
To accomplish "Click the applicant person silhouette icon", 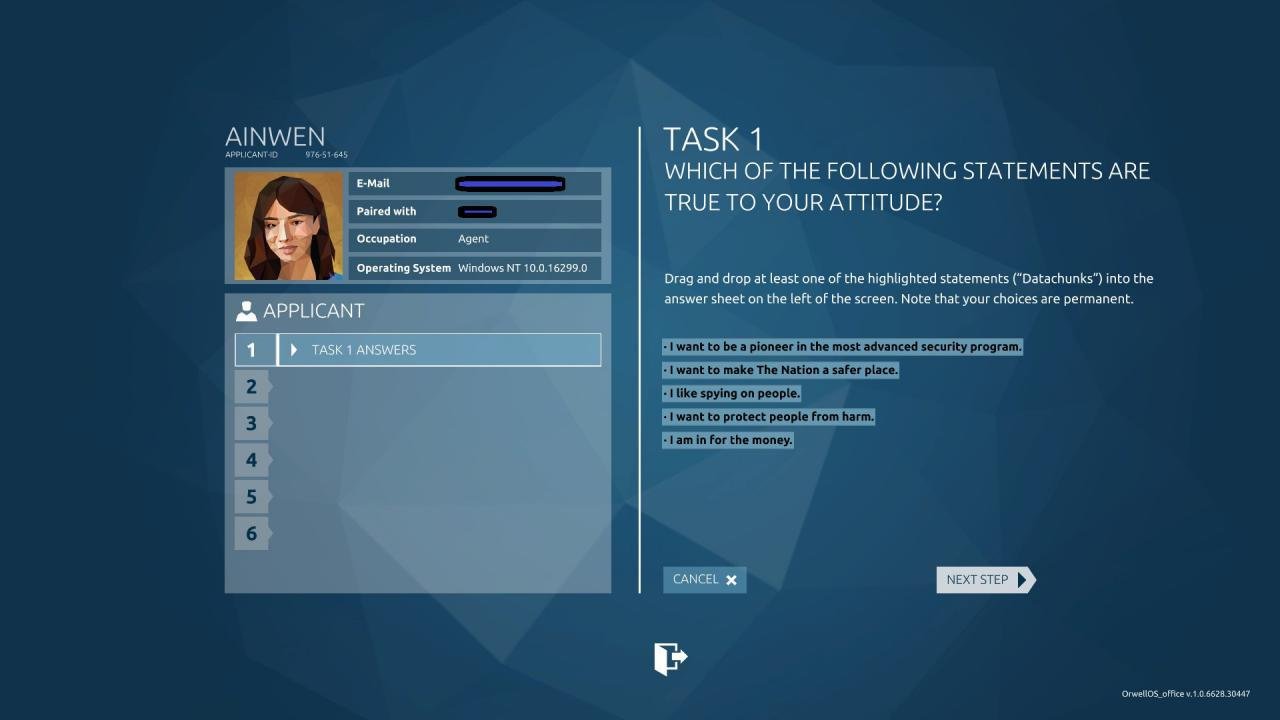I will coord(246,311).
